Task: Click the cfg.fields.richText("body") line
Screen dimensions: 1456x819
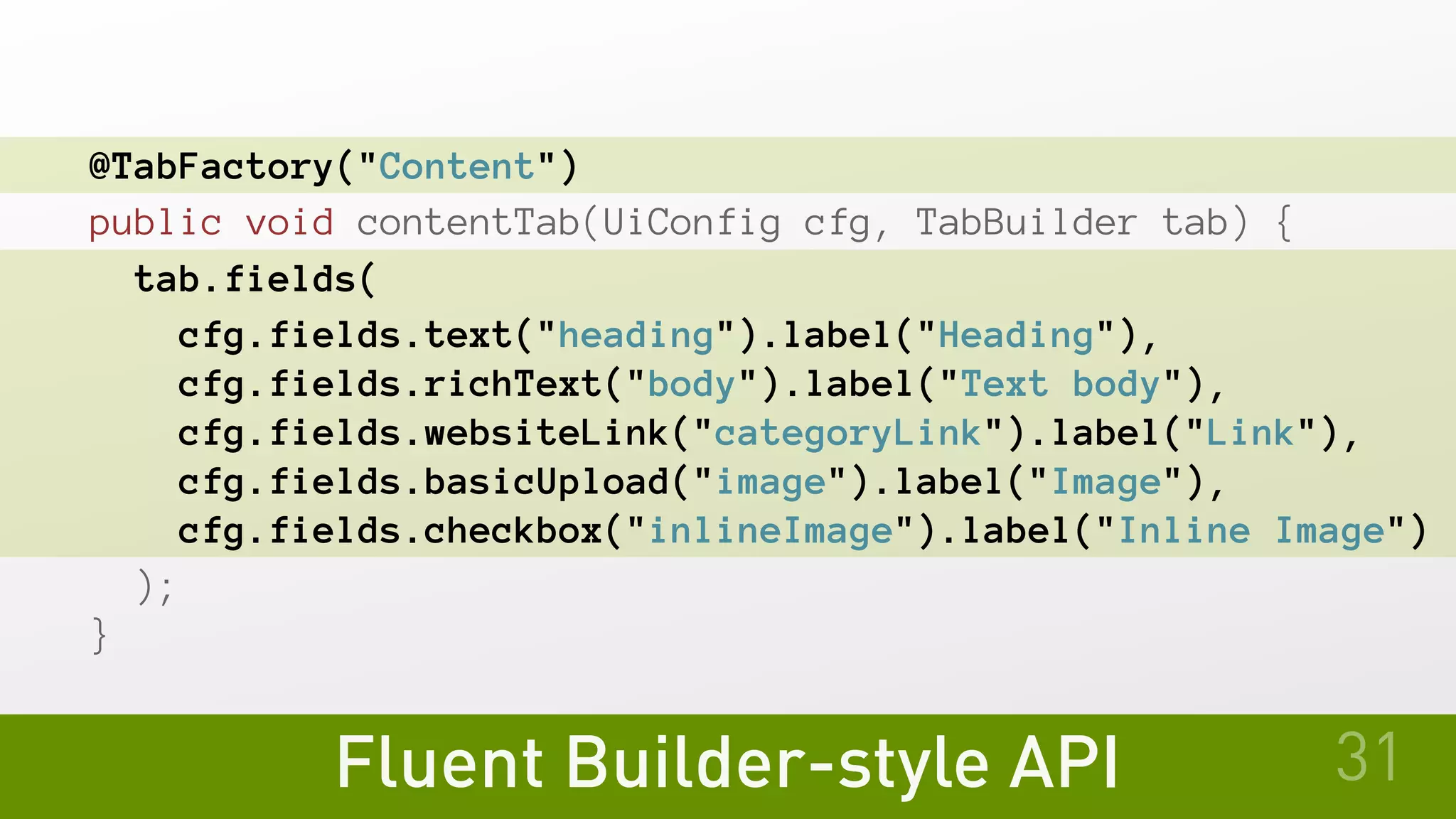Action: pos(701,385)
